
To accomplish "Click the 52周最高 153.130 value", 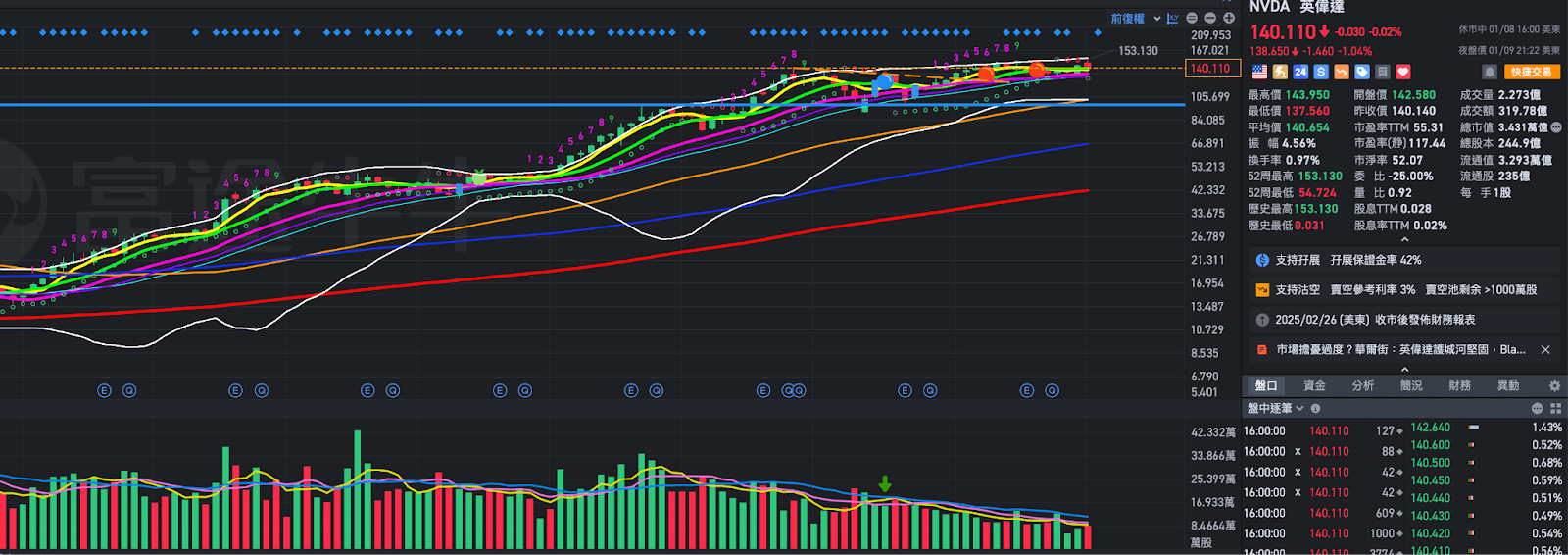I will tap(1320, 177).
